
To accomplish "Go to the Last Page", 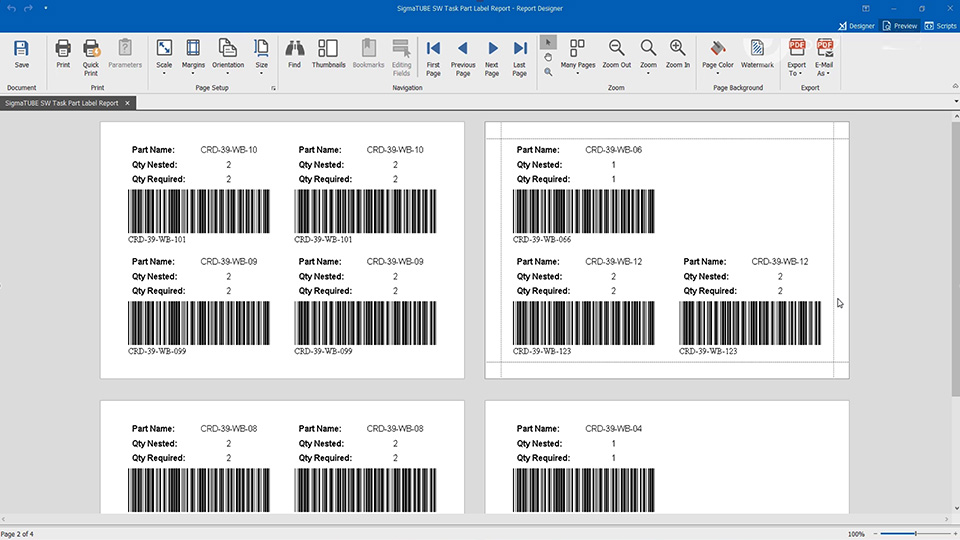I will (x=519, y=57).
